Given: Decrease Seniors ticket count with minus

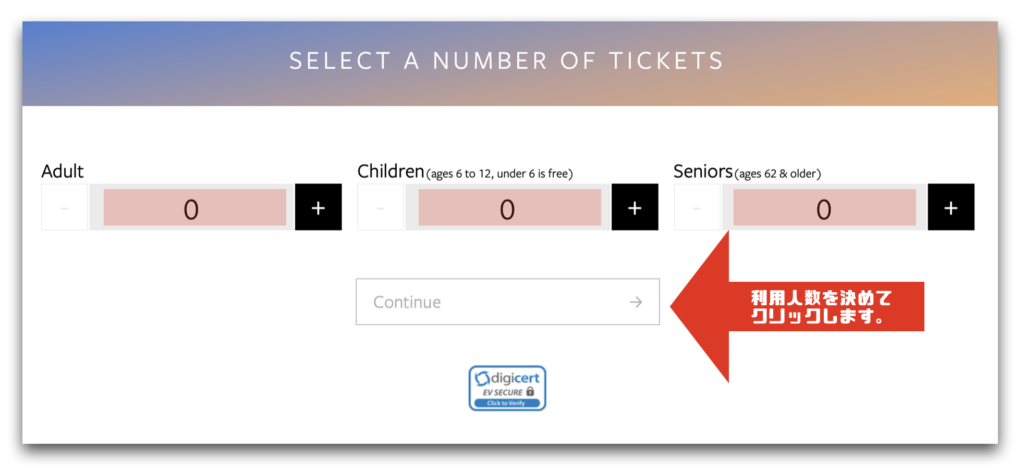Looking at the screenshot, I should (697, 207).
